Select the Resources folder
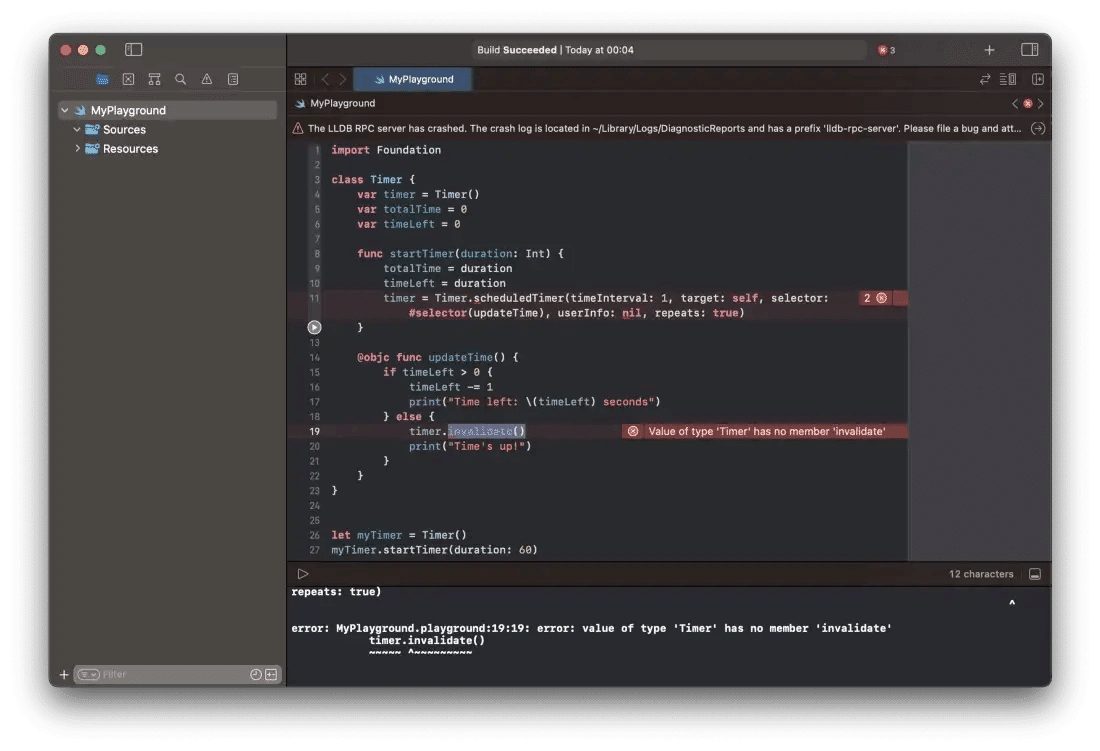 point(130,149)
